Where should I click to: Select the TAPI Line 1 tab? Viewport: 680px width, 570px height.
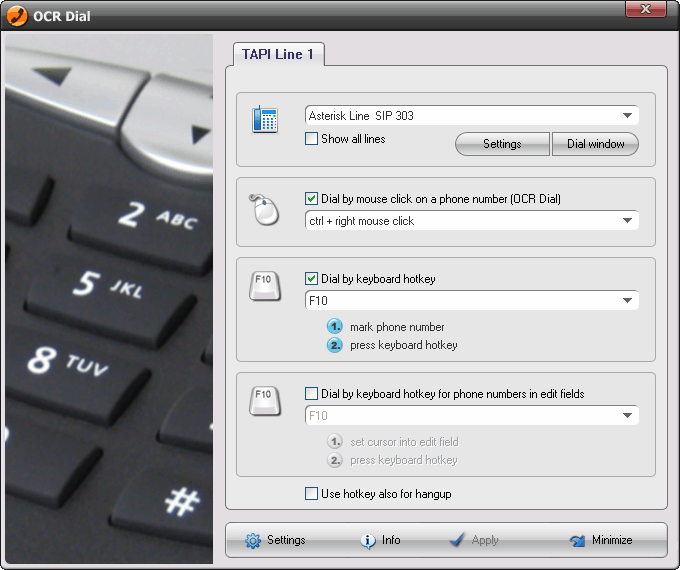278,54
